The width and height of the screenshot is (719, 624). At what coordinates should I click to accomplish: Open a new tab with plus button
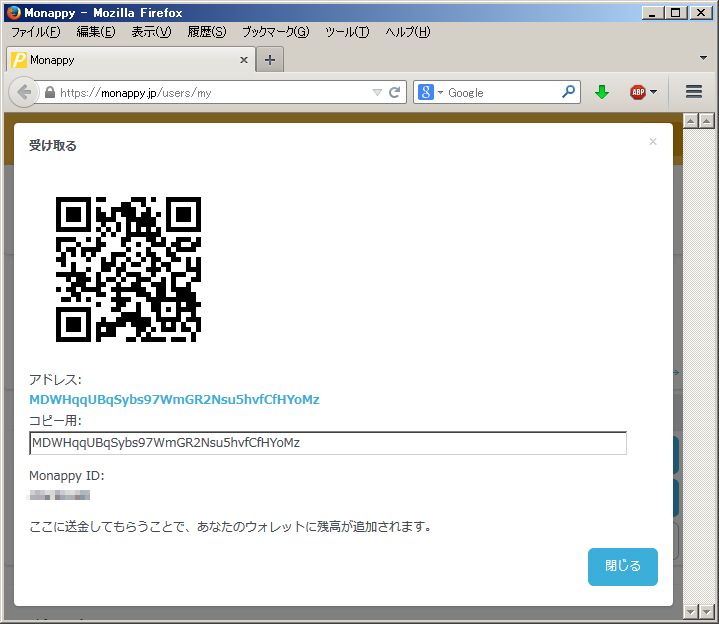pos(270,60)
